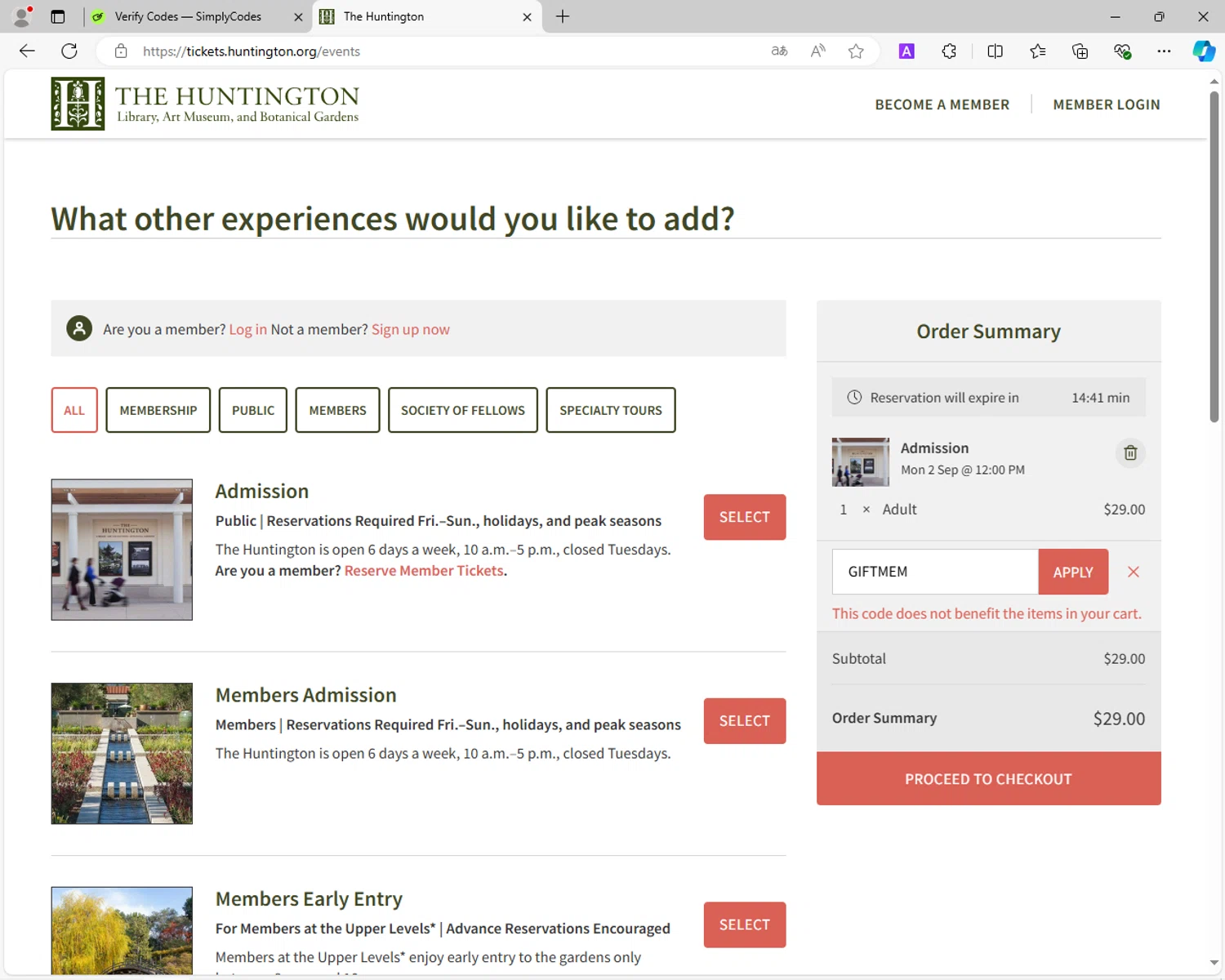
Task: Click the Admission event title
Action: (x=262, y=491)
